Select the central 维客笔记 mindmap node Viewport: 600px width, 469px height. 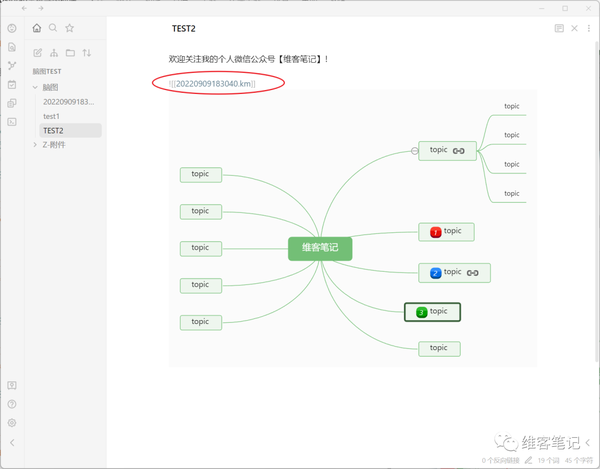coord(321,247)
